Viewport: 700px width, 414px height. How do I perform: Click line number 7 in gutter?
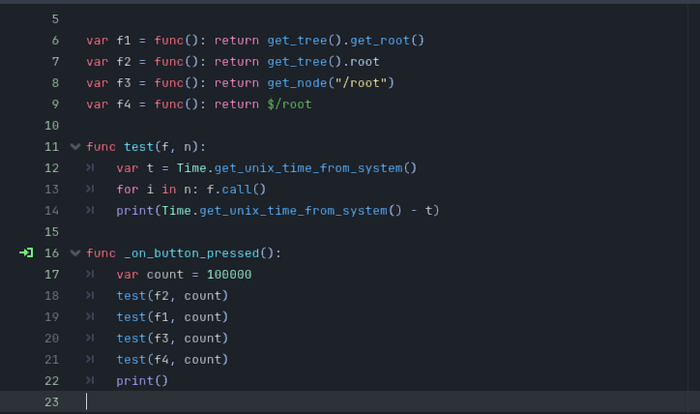coord(55,62)
